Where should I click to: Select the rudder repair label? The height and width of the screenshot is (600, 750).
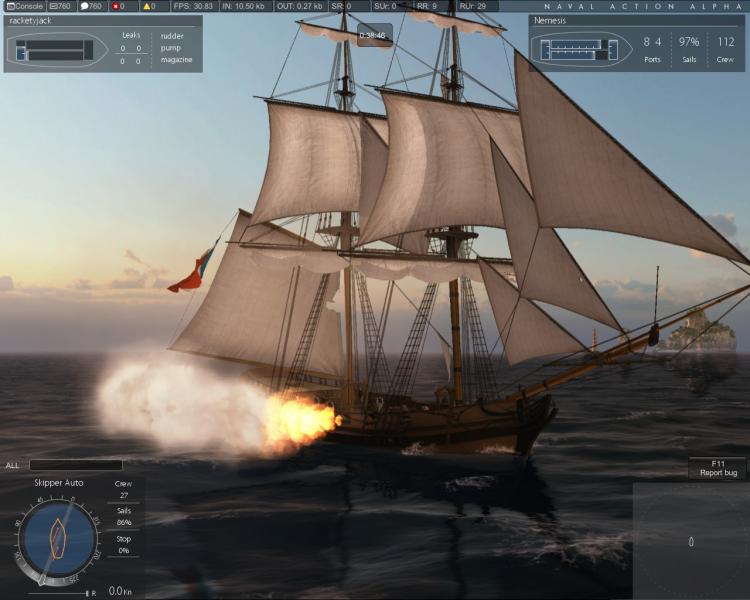pyautogui.click(x=172, y=36)
